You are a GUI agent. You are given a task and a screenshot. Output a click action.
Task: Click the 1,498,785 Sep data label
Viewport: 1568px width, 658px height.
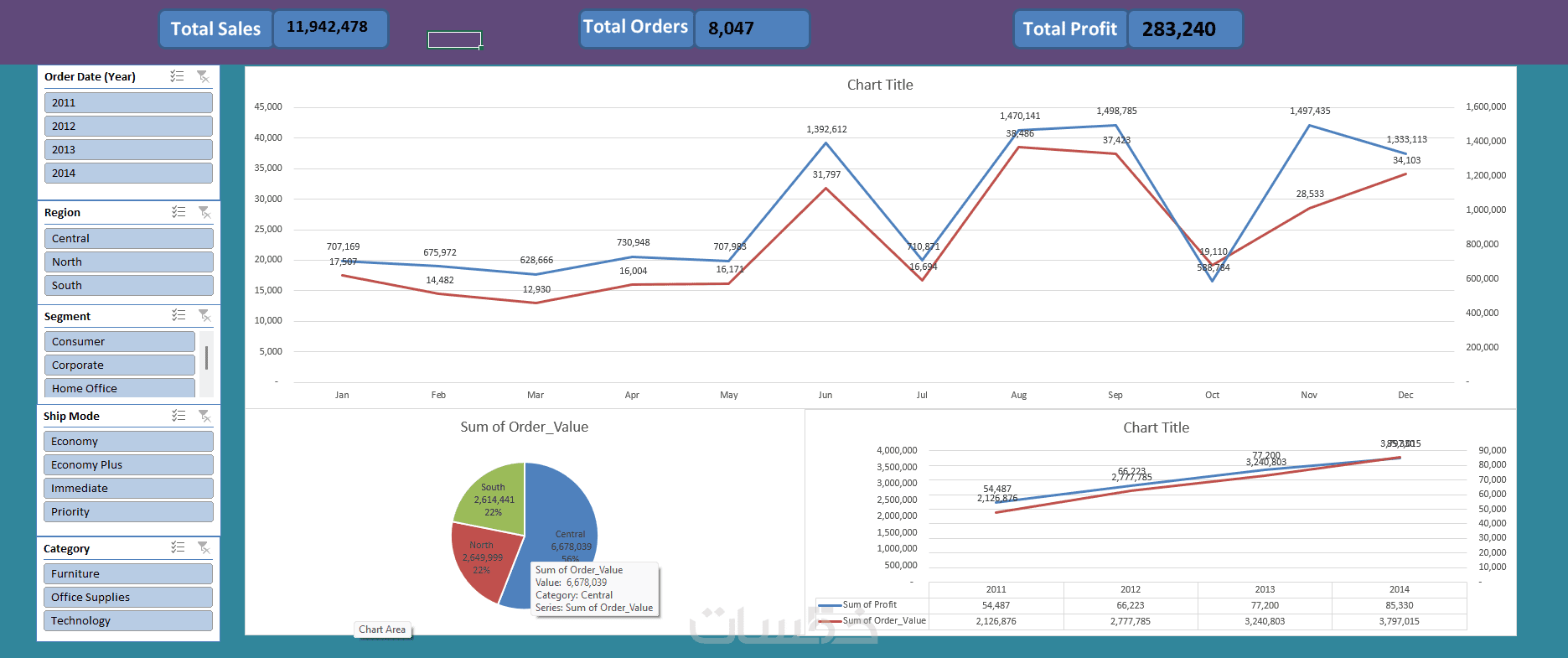pos(1116,111)
